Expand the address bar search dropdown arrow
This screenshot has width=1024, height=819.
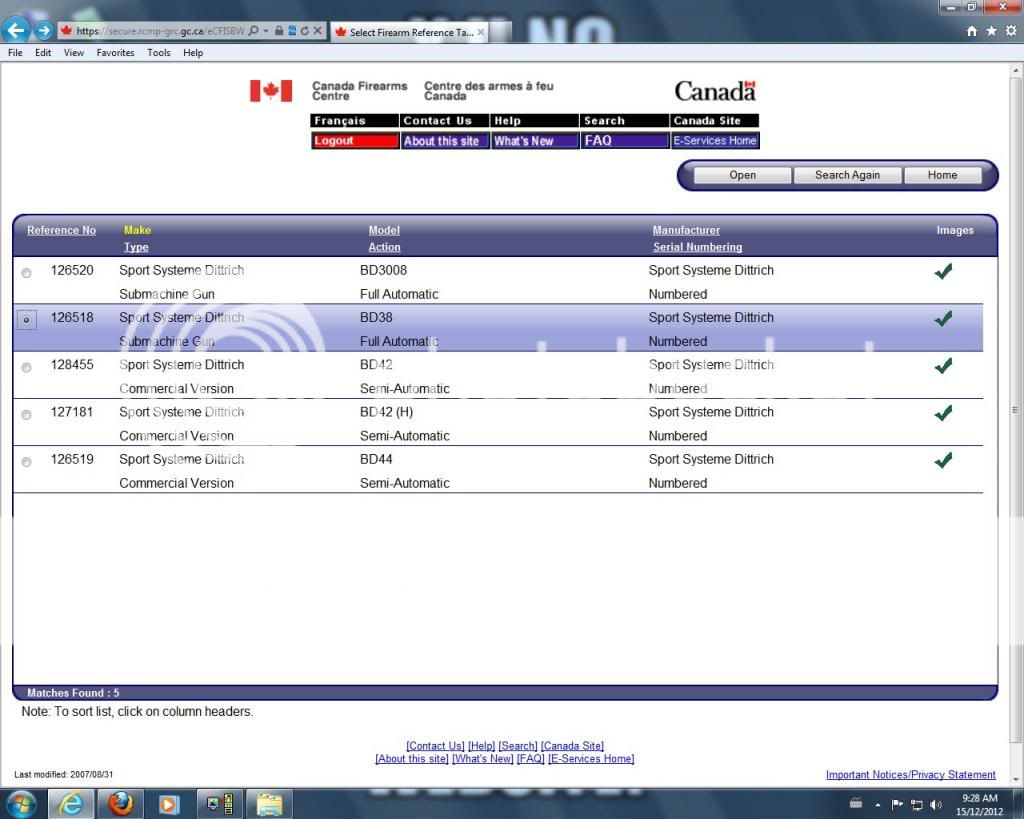[x=267, y=31]
